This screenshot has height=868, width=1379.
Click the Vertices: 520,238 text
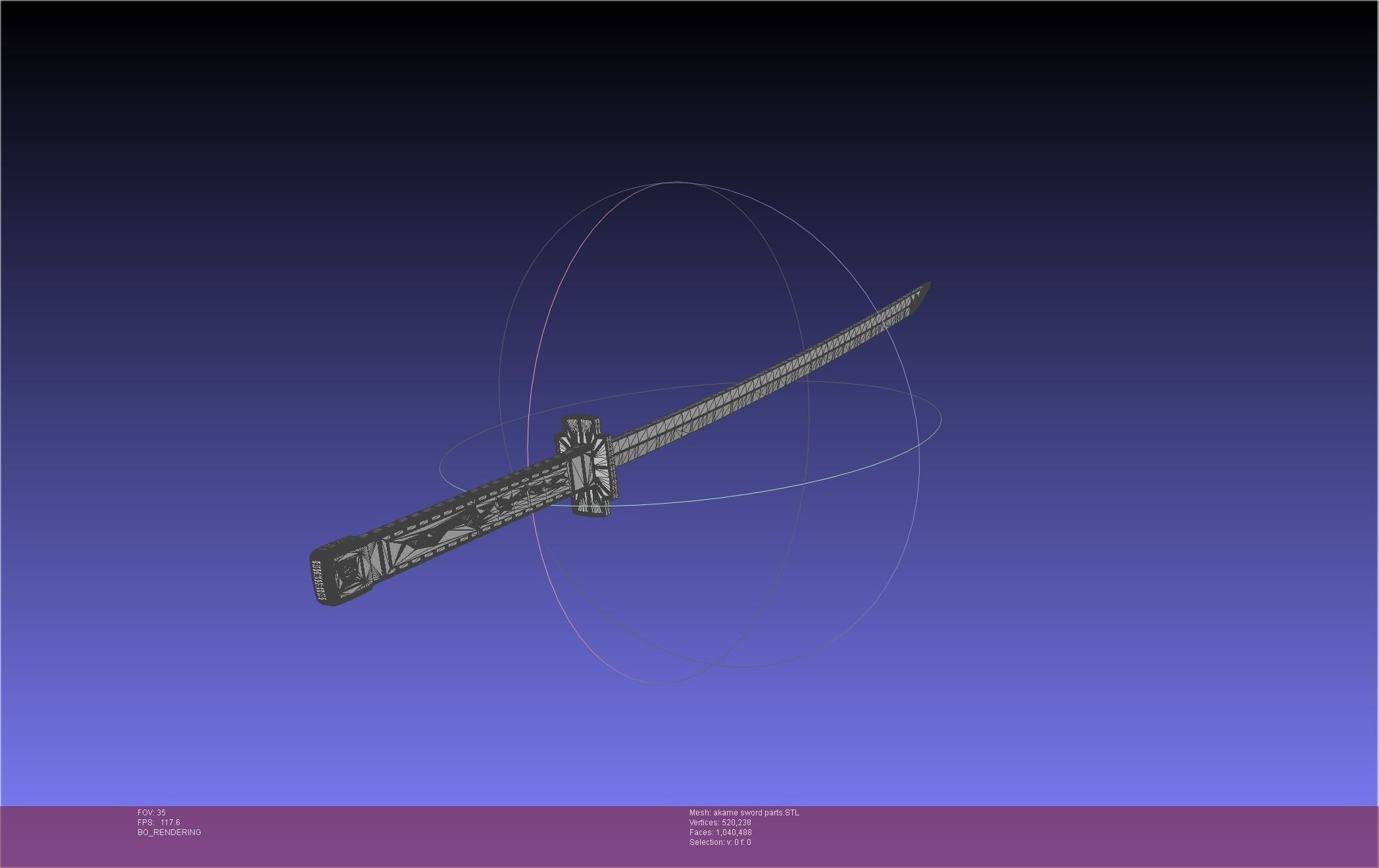pyautogui.click(x=720, y=823)
